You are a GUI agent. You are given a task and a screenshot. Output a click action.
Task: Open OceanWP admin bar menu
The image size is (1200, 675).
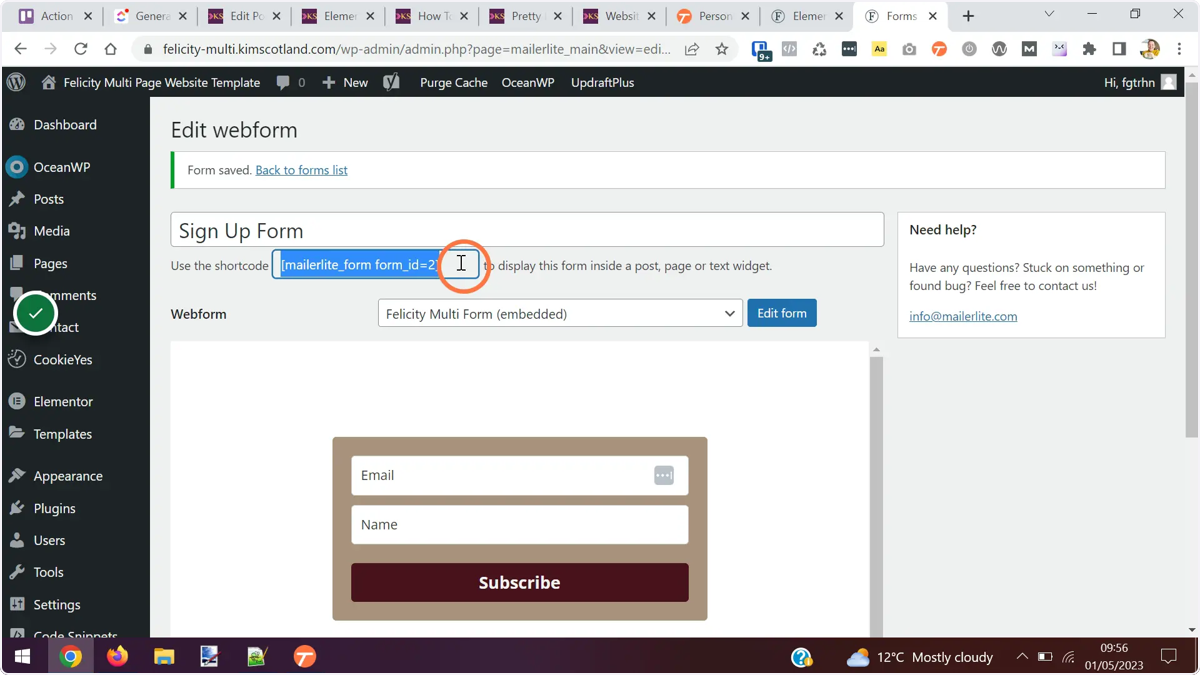(x=528, y=83)
